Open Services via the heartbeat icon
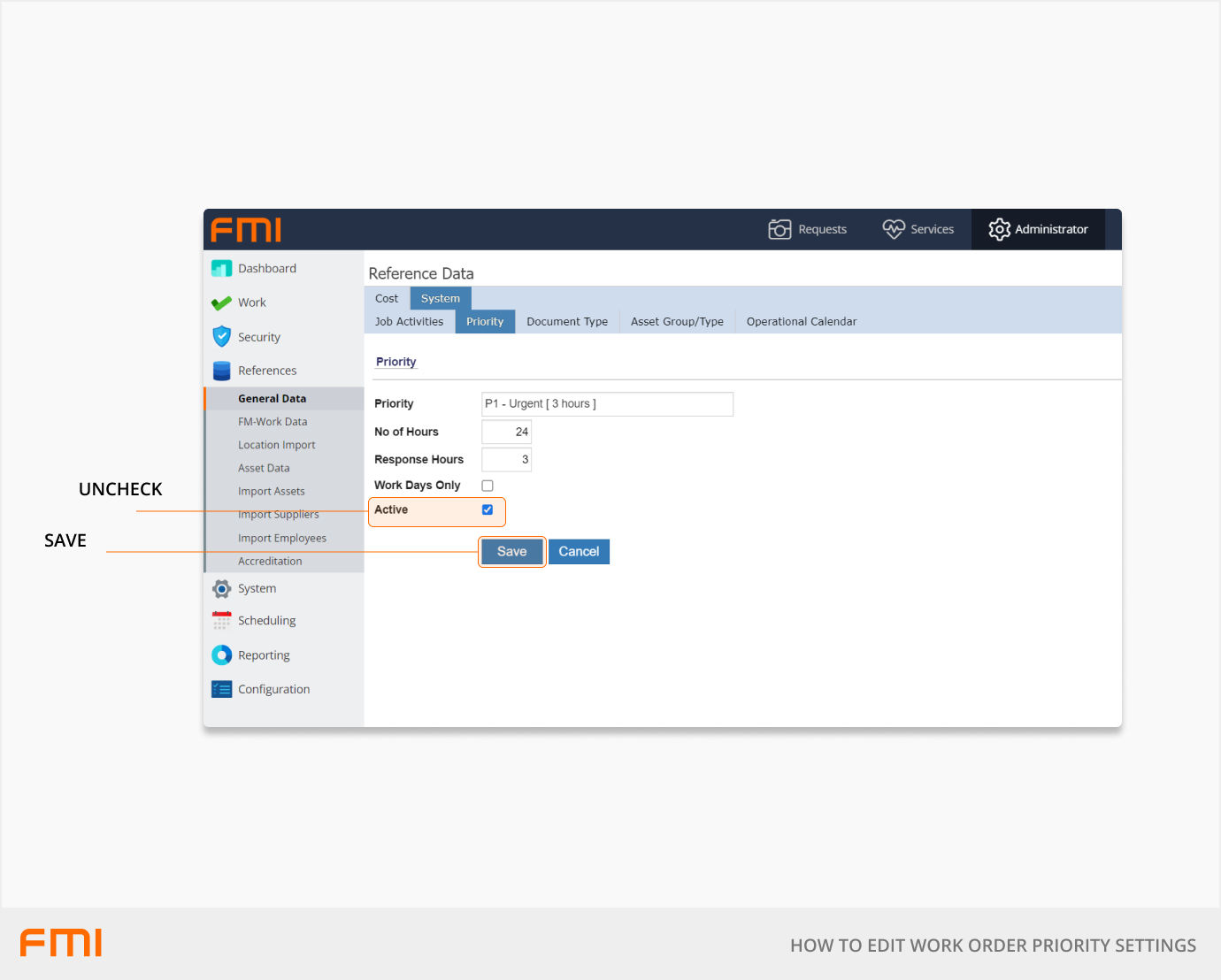Image resolution: width=1221 pixels, height=980 pixels. coord(894,230)
